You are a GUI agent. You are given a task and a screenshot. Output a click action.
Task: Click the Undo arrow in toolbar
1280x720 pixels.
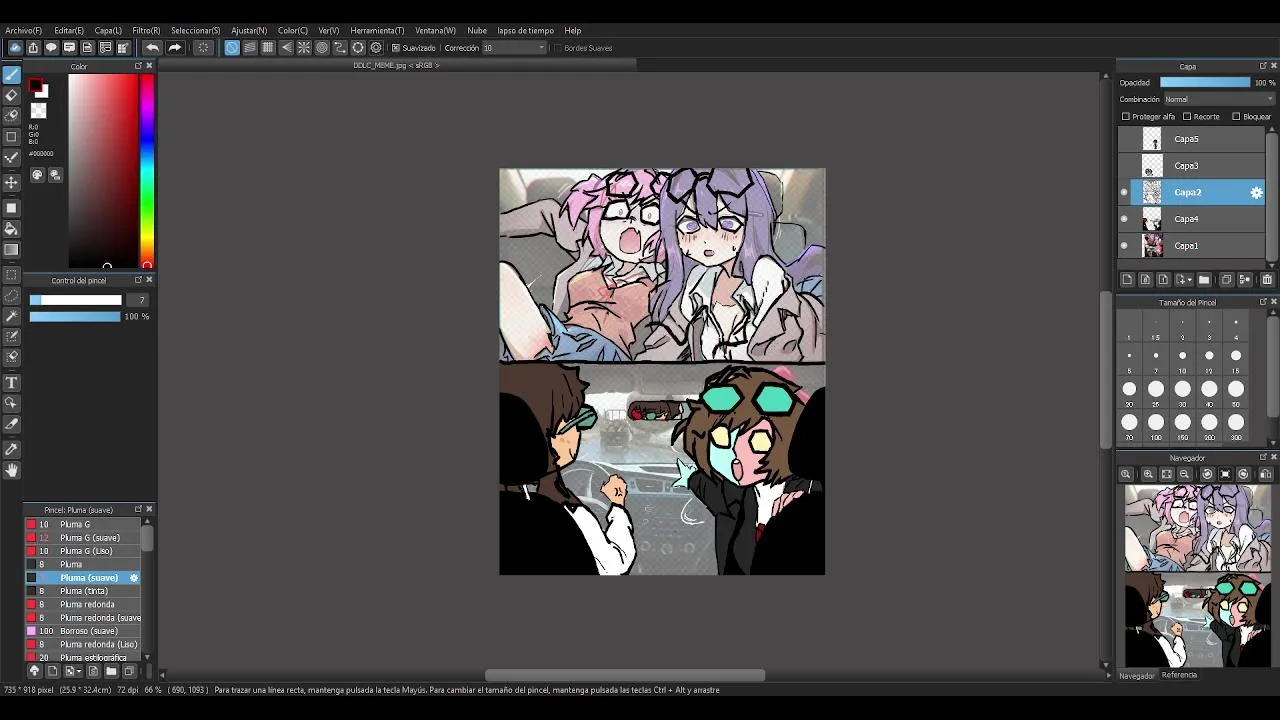tap(152, 48)
